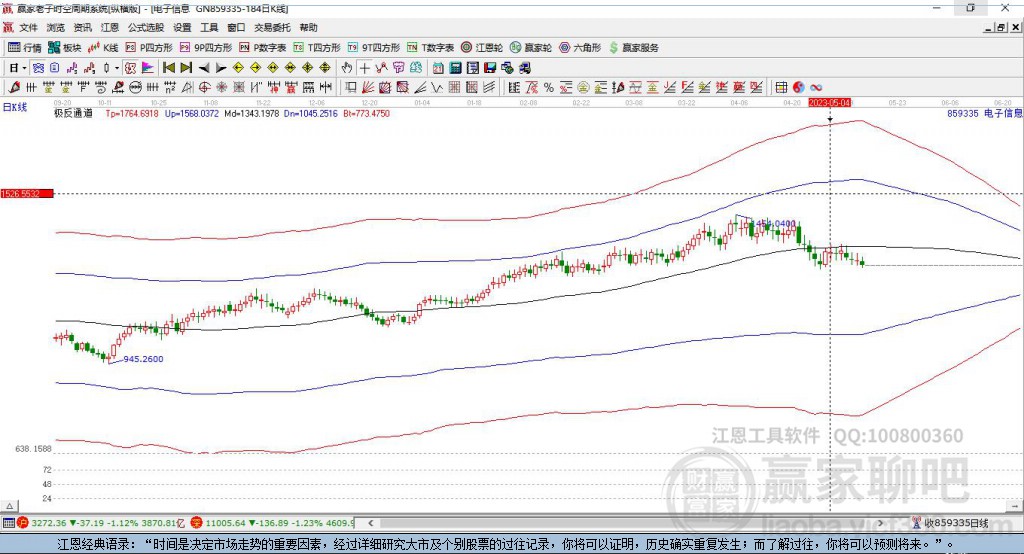Open the 公式选股 menu
The height and width of the screenshot is (554, 1024).
click(x=146, y=27)
